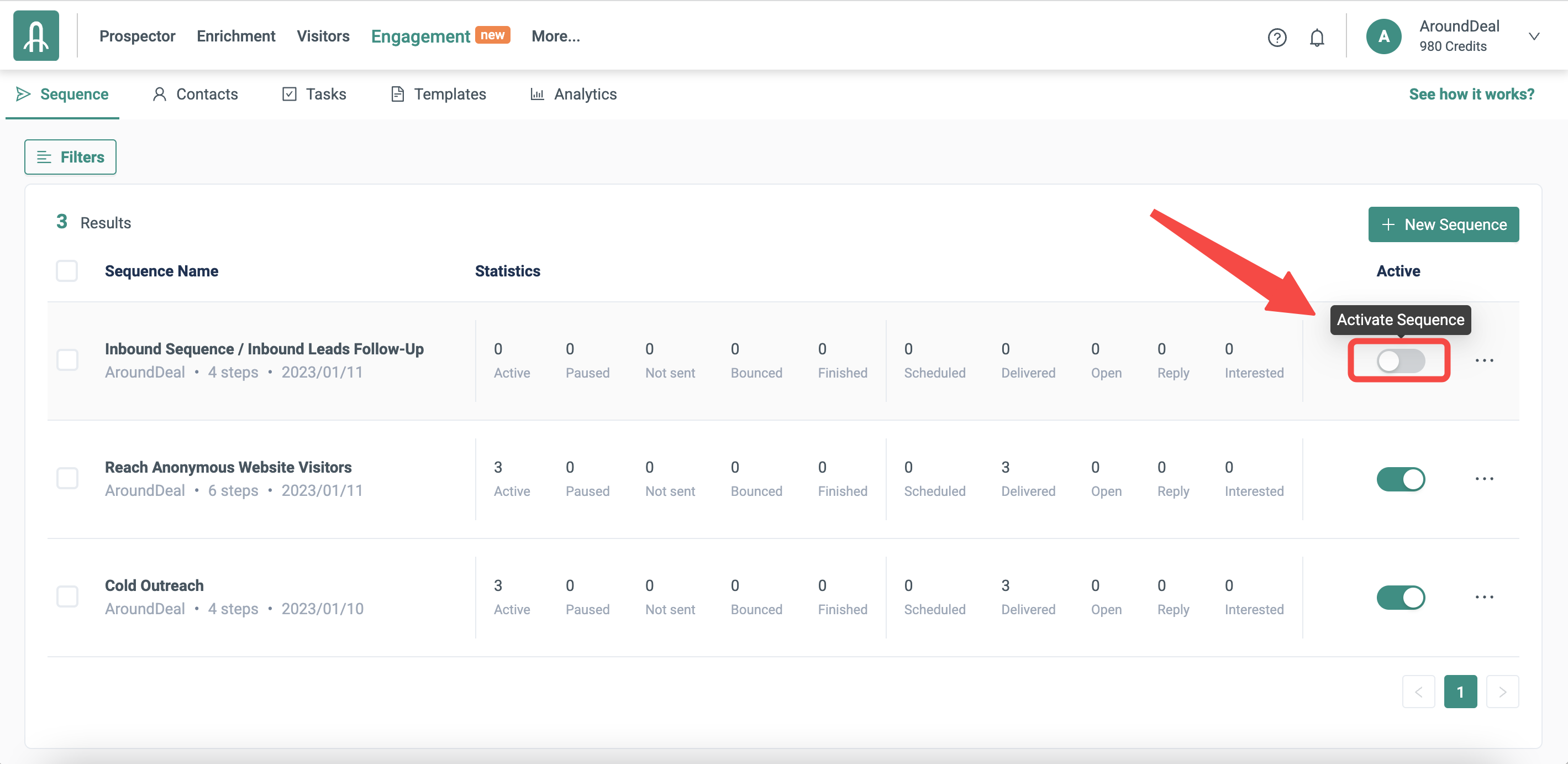Open more options for Reach Anonymous Website Visitors

coord(1484,479)
